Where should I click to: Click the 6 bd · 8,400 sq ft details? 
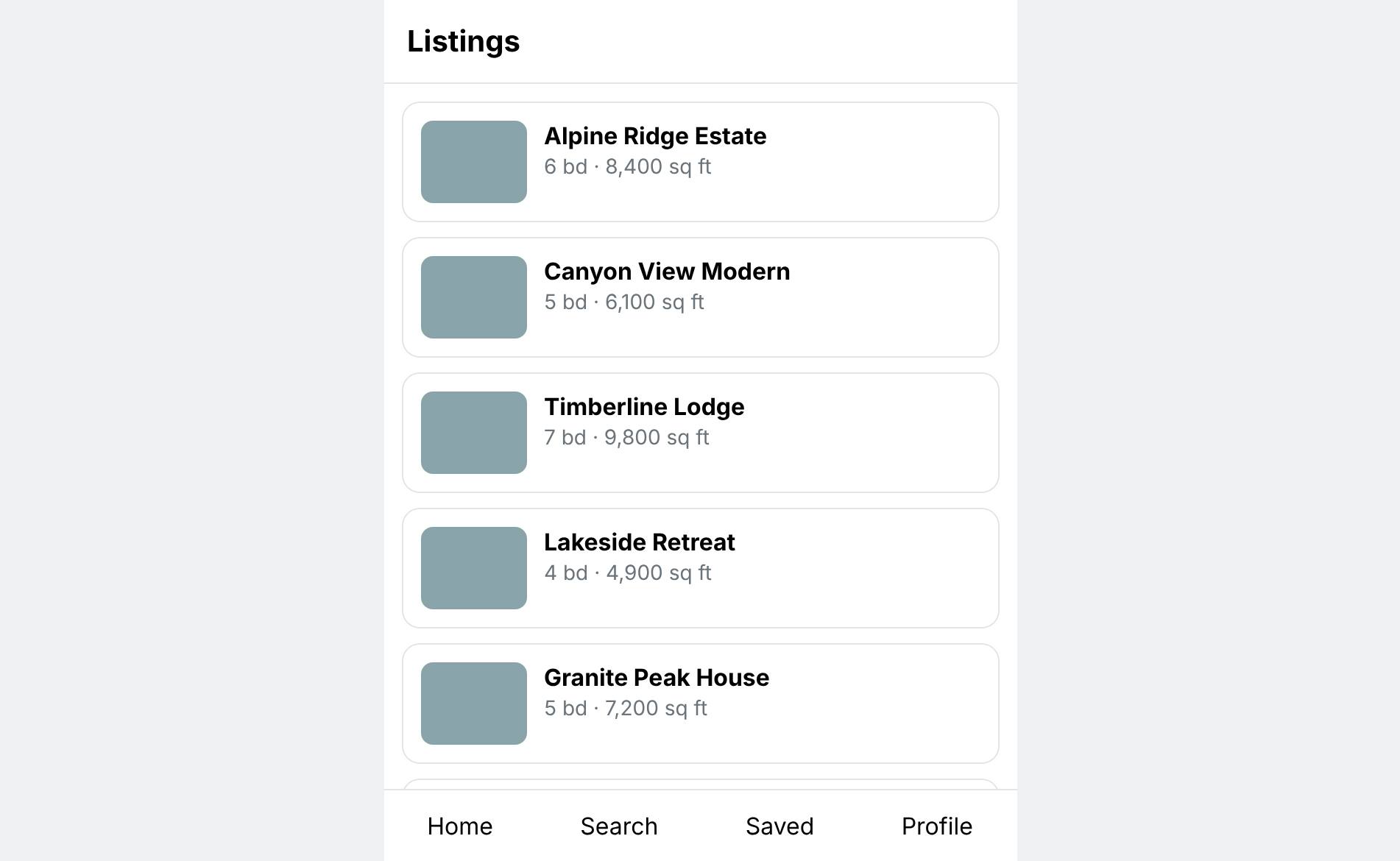628,167
